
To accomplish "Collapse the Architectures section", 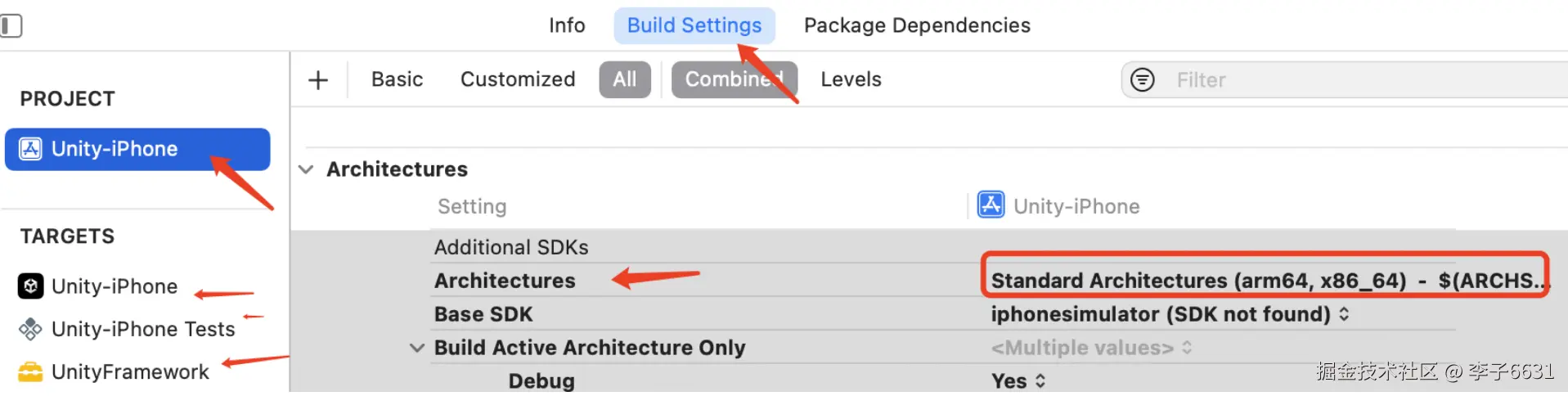I will [306, 169].
